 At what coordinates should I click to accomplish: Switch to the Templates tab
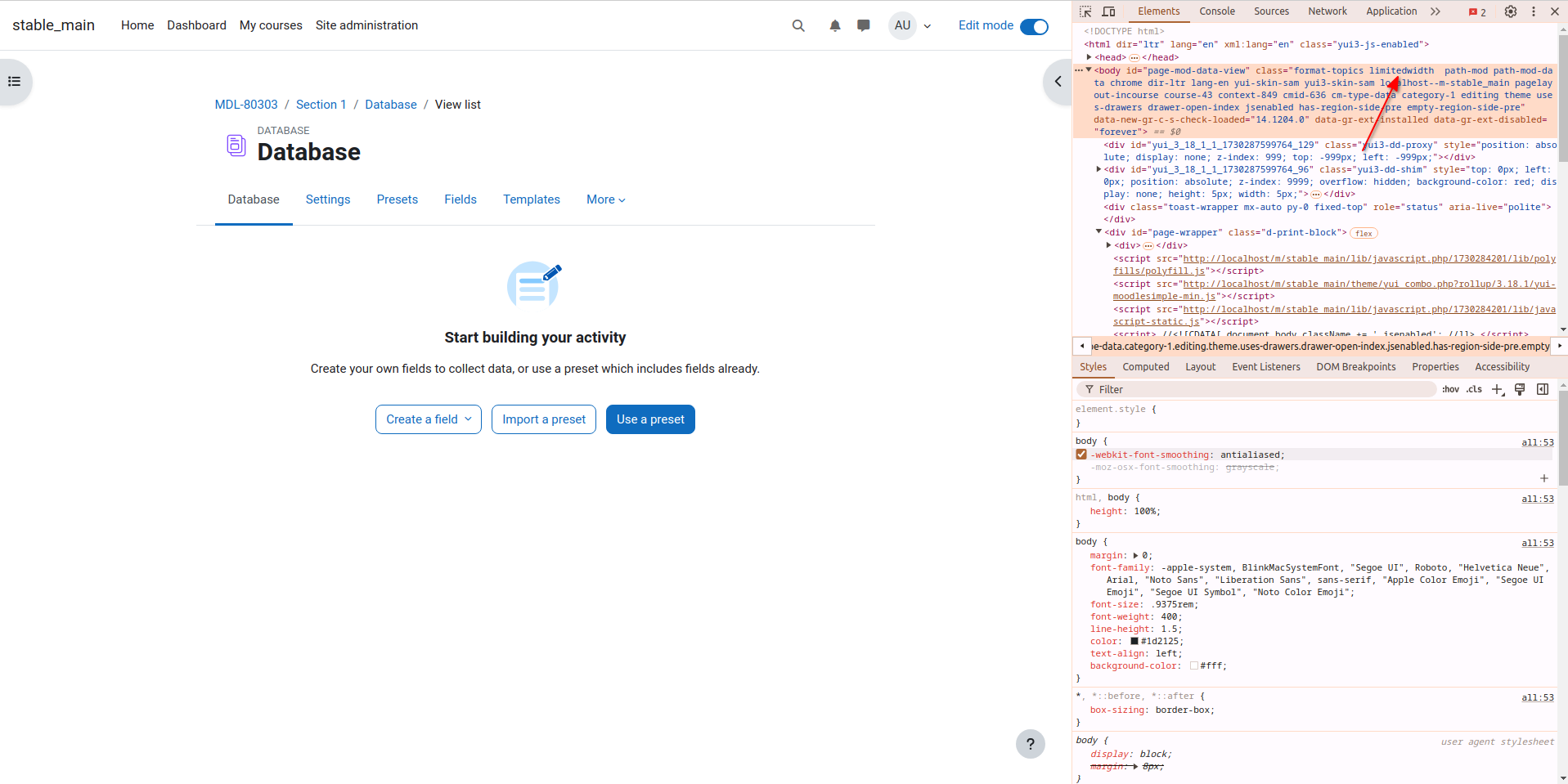click(532, 199)
